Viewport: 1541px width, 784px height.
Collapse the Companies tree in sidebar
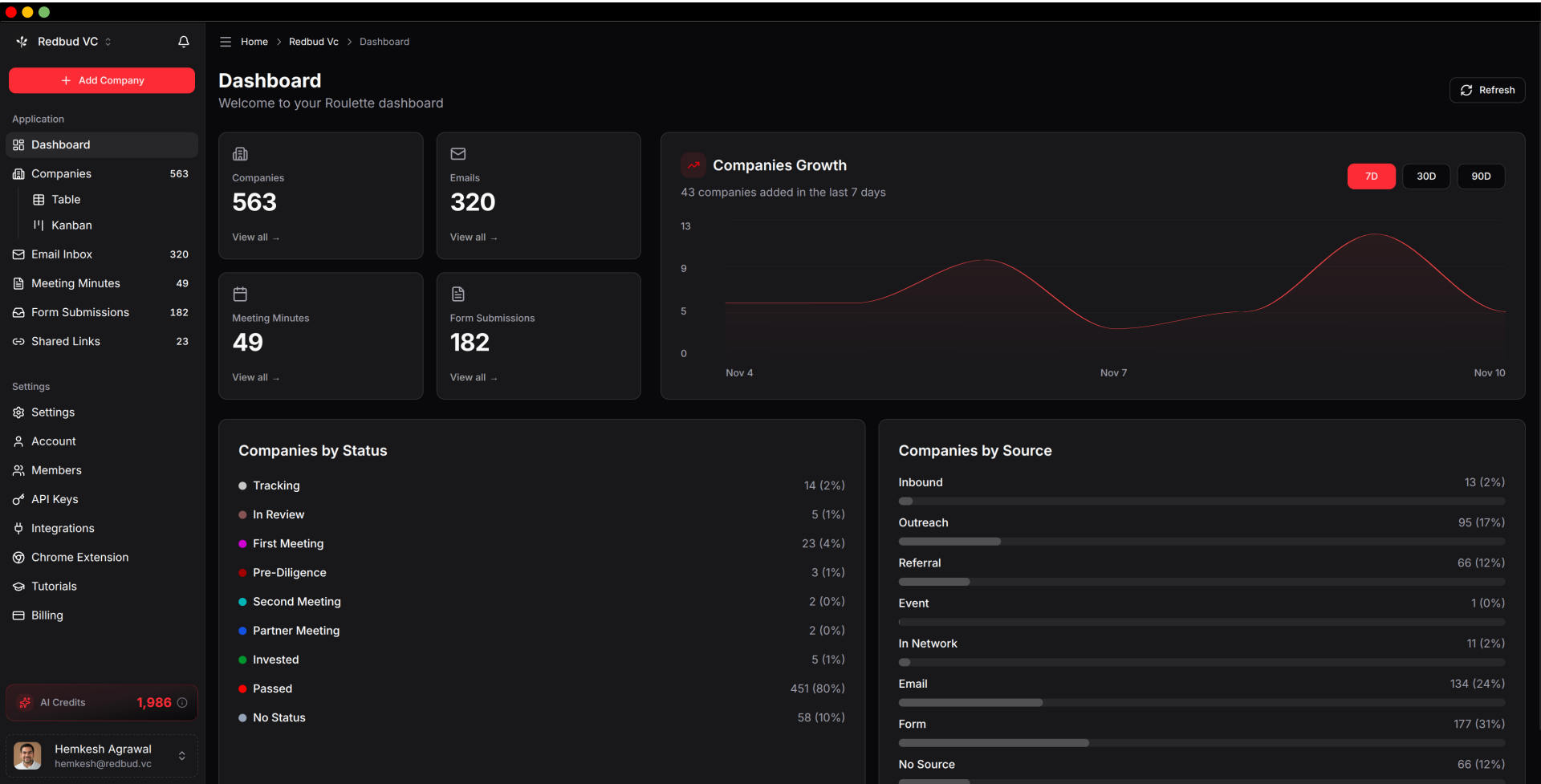pyautogui.click(x=60, y=173)
